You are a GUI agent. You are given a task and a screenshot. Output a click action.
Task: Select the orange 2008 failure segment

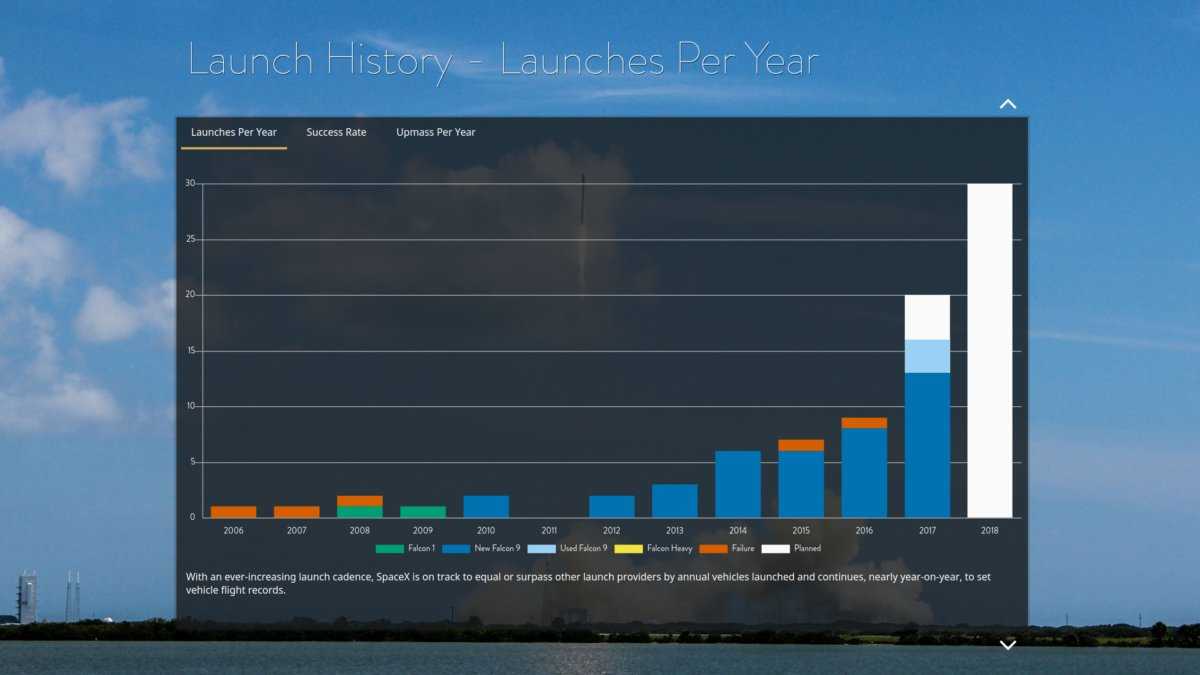pyautogui.click(x=360, y=501)
